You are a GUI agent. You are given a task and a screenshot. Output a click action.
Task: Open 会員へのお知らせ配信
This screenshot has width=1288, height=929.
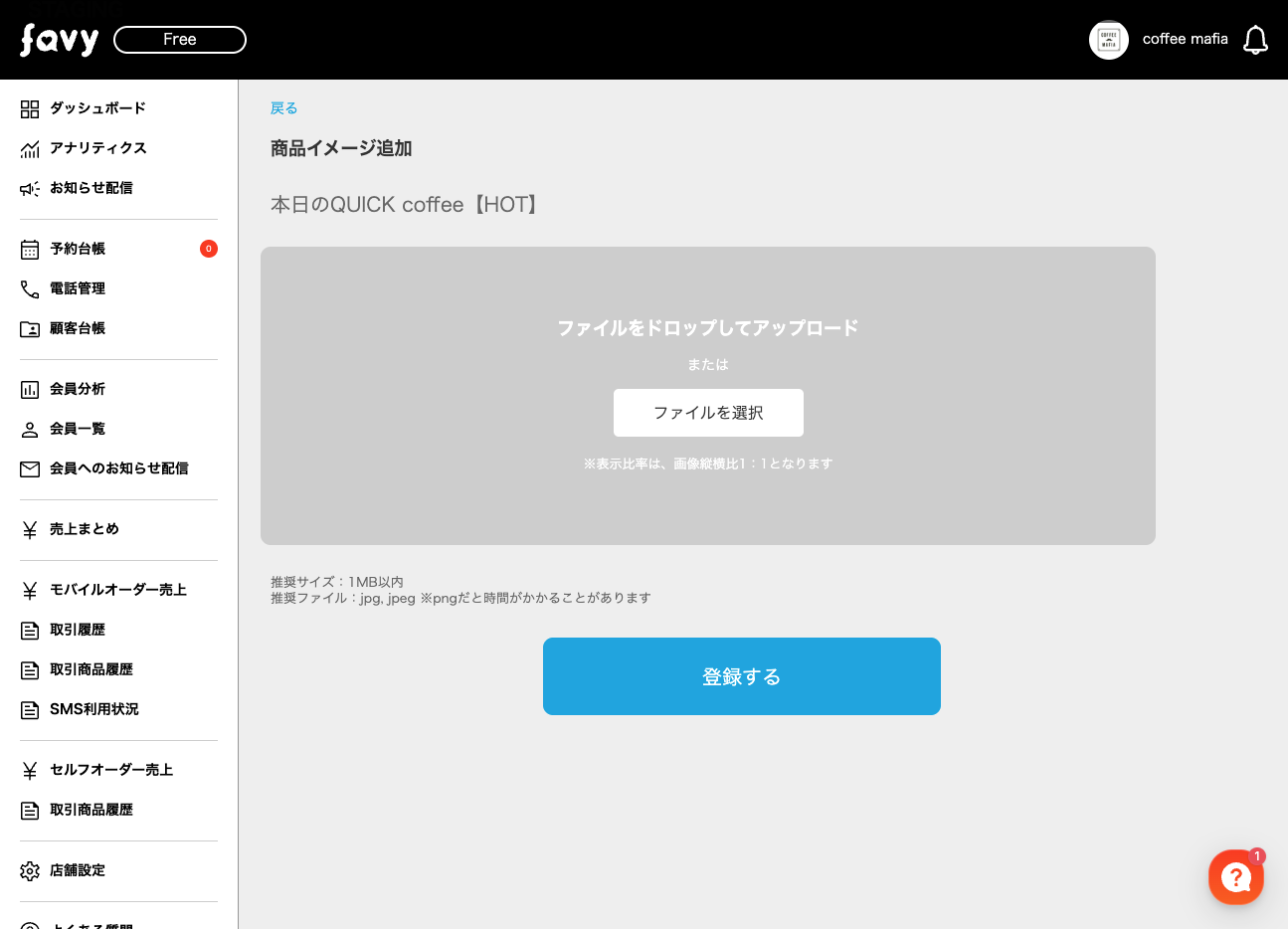point(119,468)
